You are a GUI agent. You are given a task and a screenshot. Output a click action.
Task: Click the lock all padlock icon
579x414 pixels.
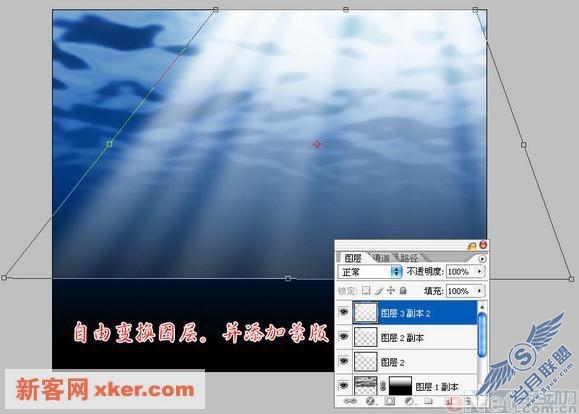coord(403,291)
